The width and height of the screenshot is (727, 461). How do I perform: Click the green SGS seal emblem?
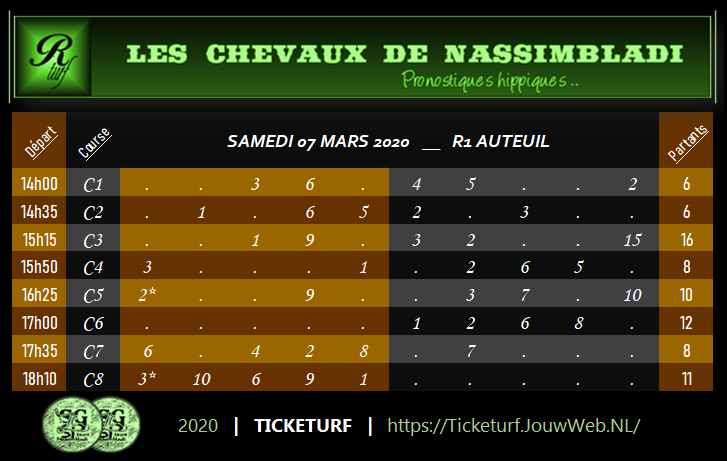coord(91,424)
